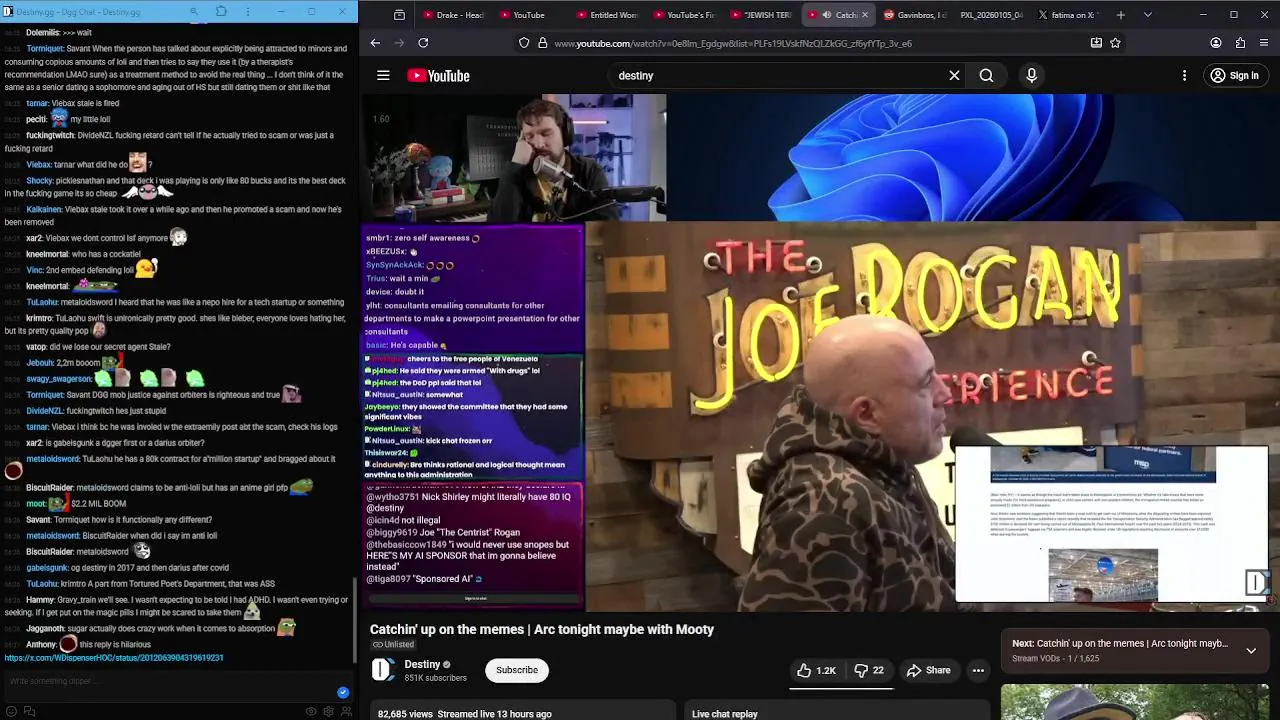Click the Share button
The image size is (1280, 720).
tap(929, 671)
